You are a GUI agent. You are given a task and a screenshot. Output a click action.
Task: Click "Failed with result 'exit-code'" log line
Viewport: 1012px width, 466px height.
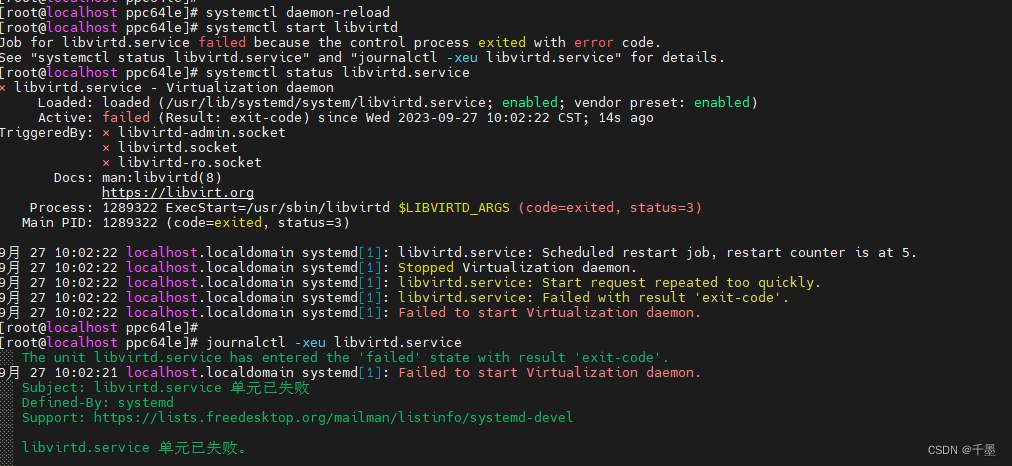pyautogui.click(x=394, y=298)
